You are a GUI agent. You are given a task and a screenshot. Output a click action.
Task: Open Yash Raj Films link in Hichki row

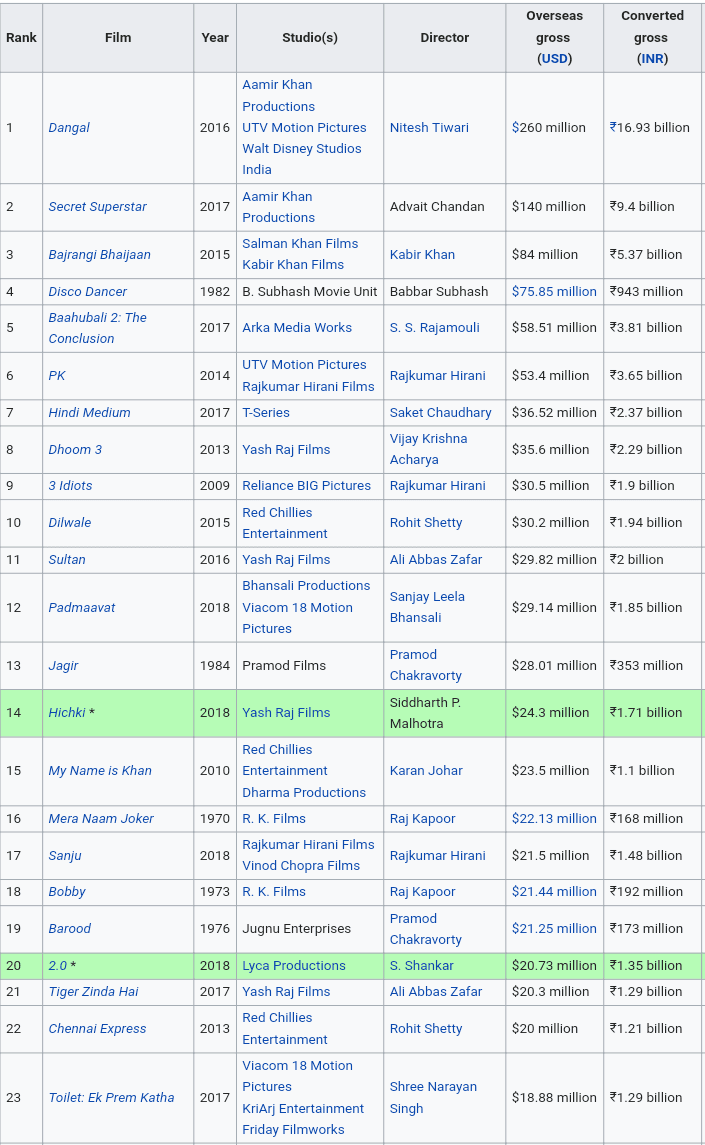point(286,713)
